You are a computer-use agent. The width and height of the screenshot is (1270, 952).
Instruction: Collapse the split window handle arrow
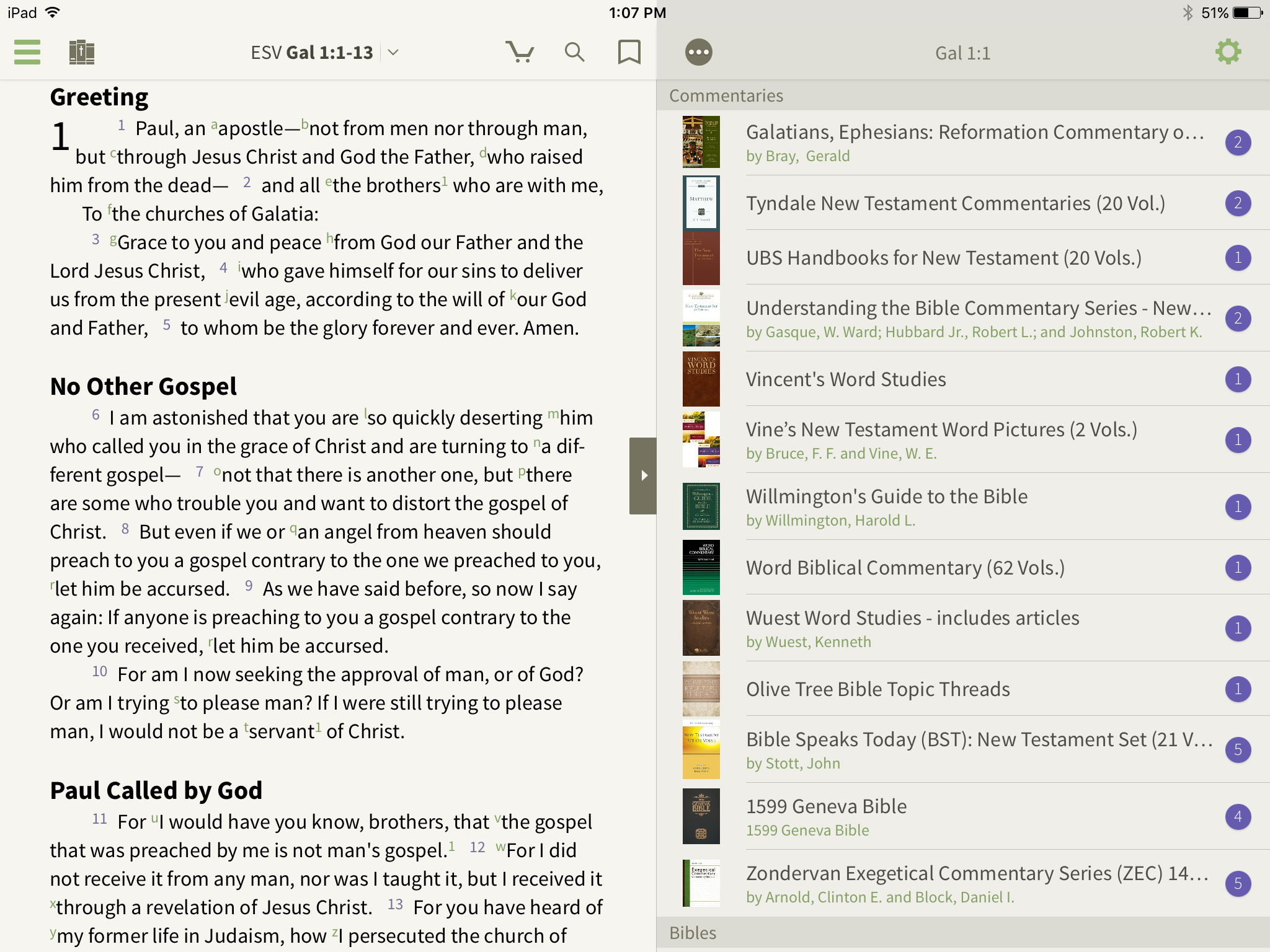coord(643,476)
